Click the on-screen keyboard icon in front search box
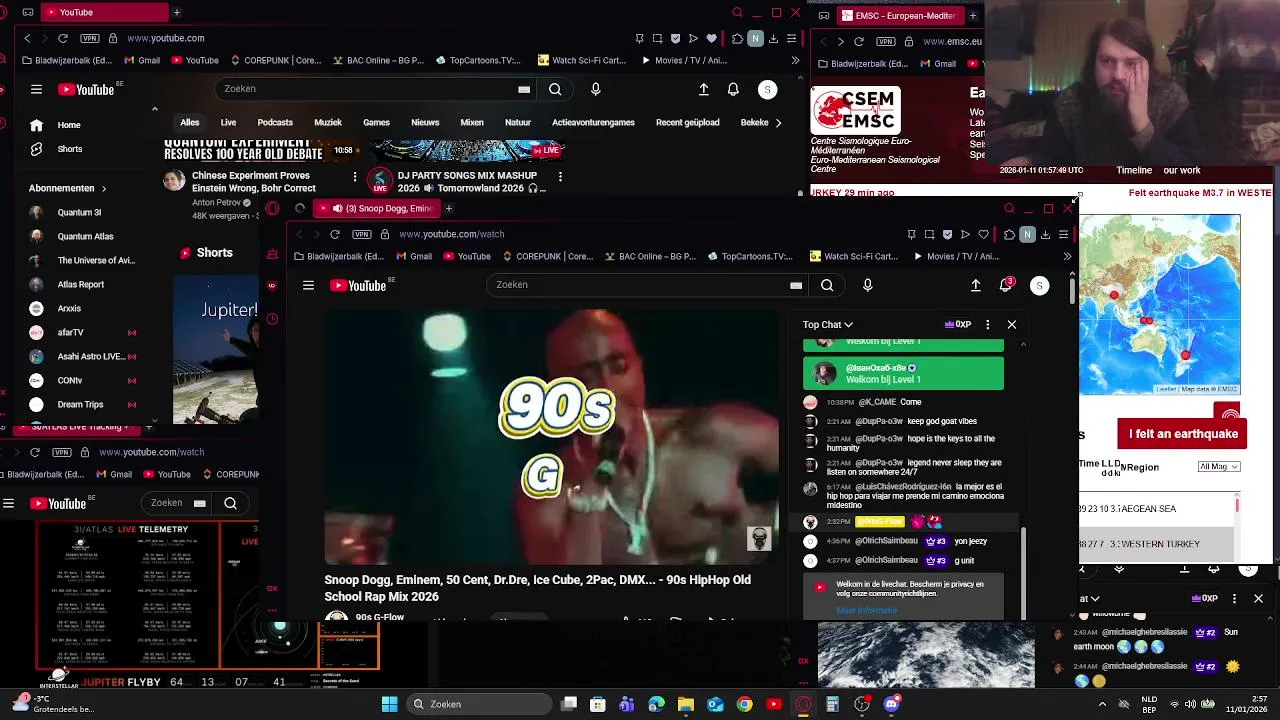This screenshot has height=720, width=1280. [796, 285]
